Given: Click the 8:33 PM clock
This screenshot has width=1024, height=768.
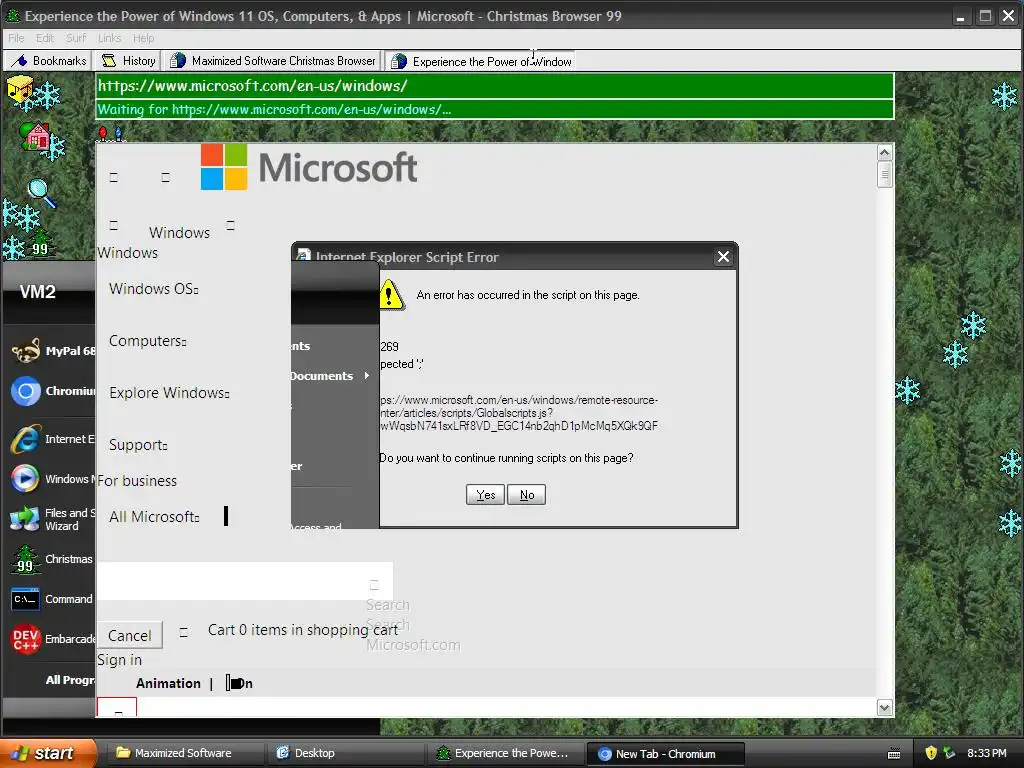Looking at the screenshot, I should coord(987,753).
